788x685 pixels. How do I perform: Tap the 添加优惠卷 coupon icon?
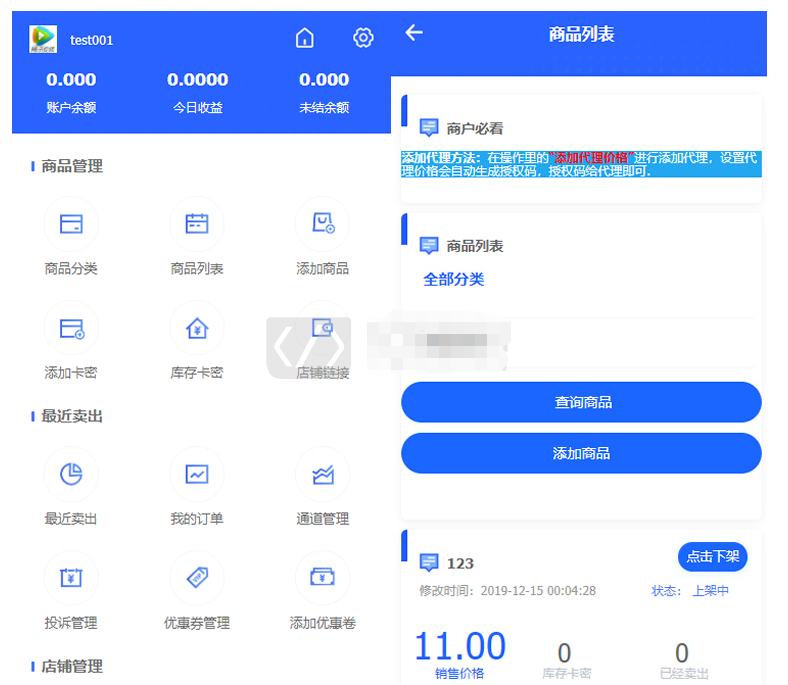[322, 578]
